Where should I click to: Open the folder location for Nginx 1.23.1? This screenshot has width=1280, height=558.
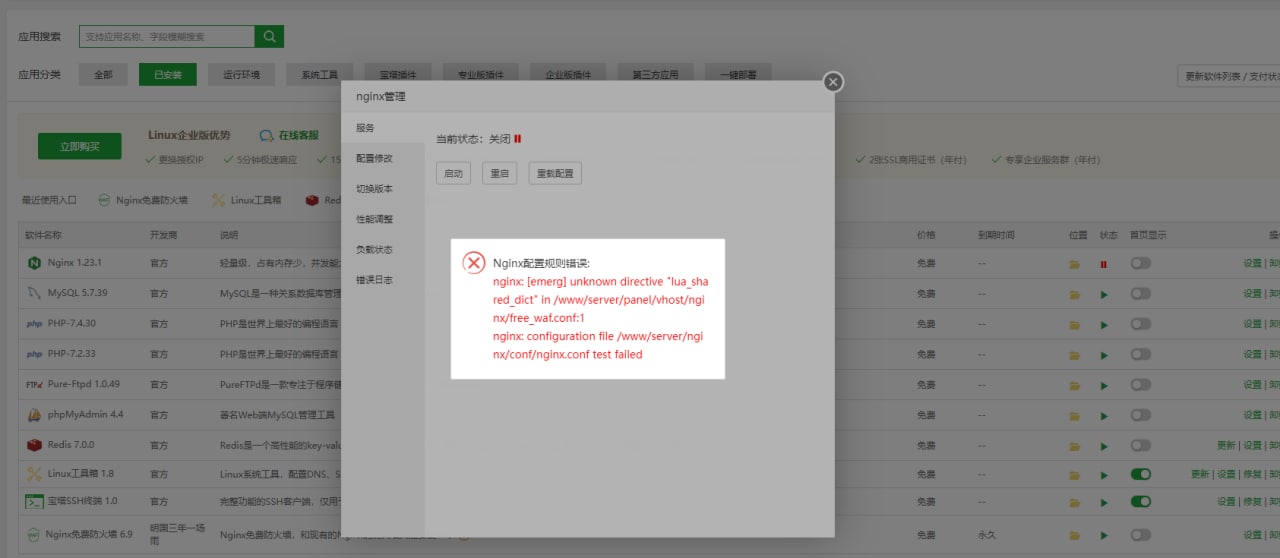coord(1074,264)
